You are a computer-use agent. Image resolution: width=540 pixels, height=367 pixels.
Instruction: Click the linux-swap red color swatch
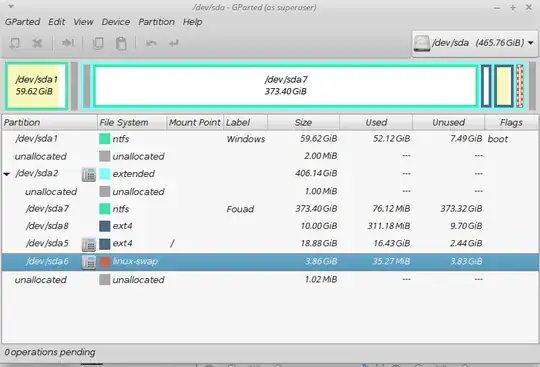pyautogui.click(x=104, y=262)
